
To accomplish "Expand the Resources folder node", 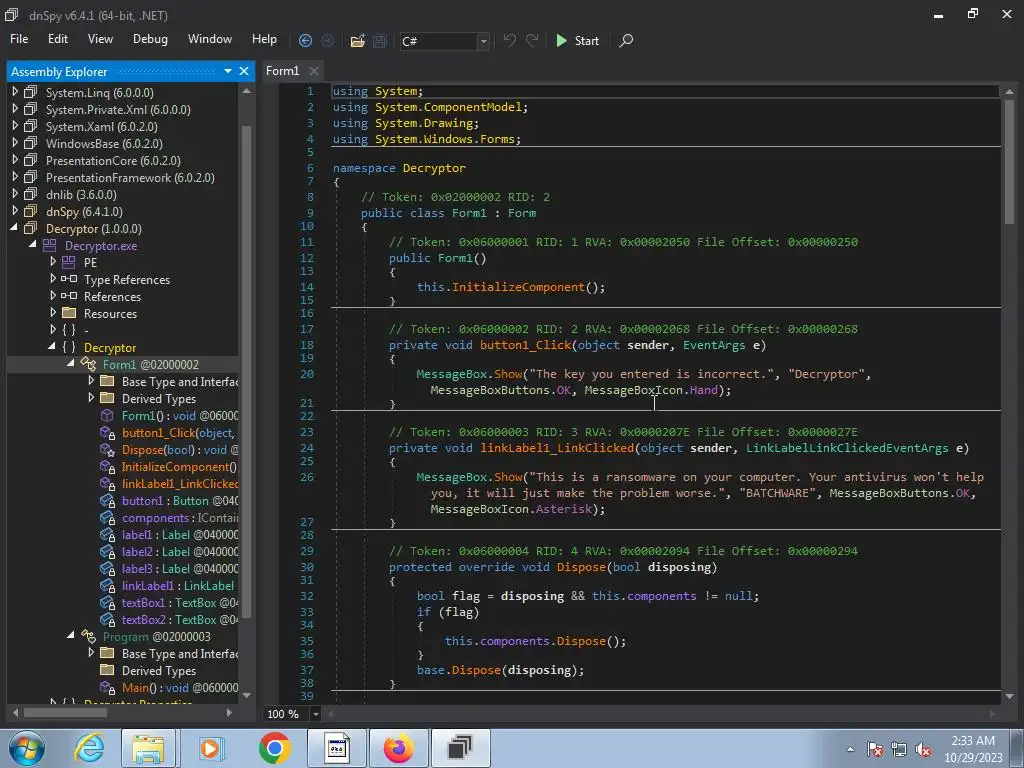I will point(53,313).
